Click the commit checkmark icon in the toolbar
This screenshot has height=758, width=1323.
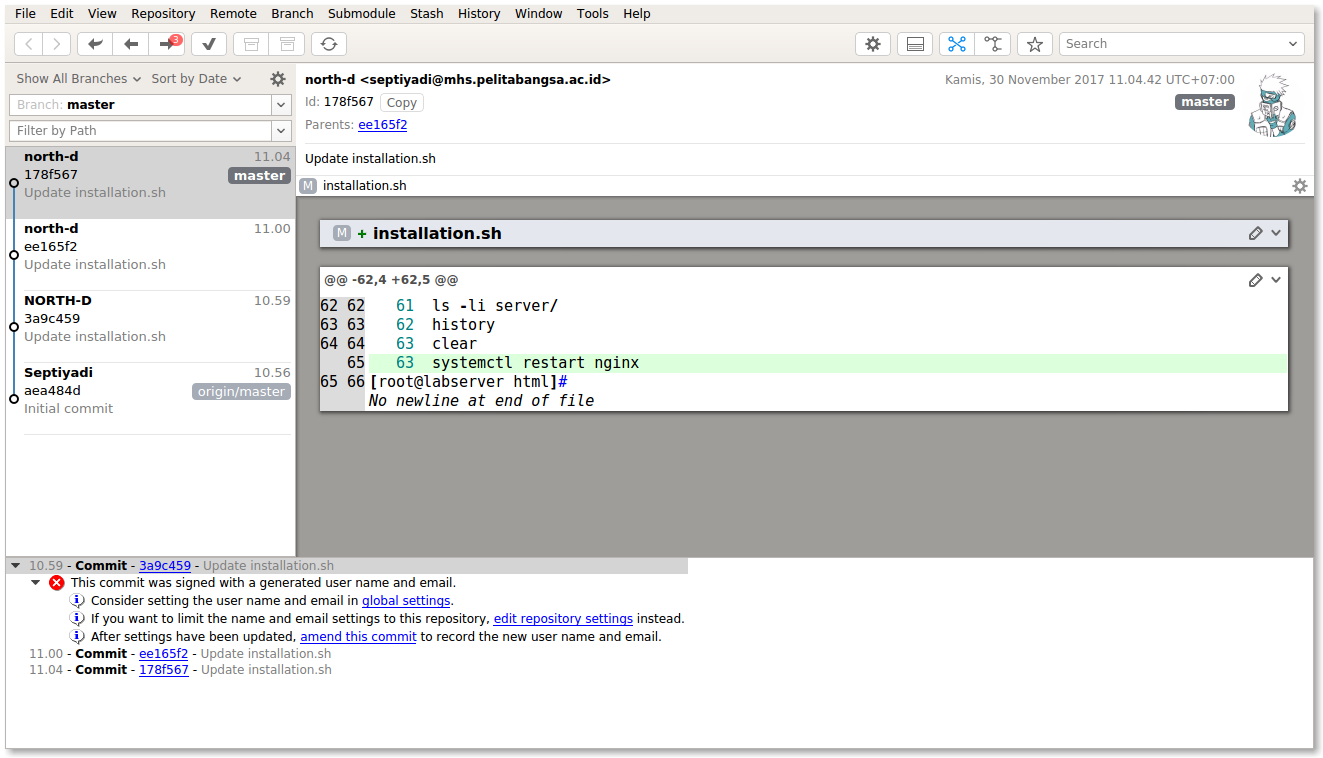(208, 43)
